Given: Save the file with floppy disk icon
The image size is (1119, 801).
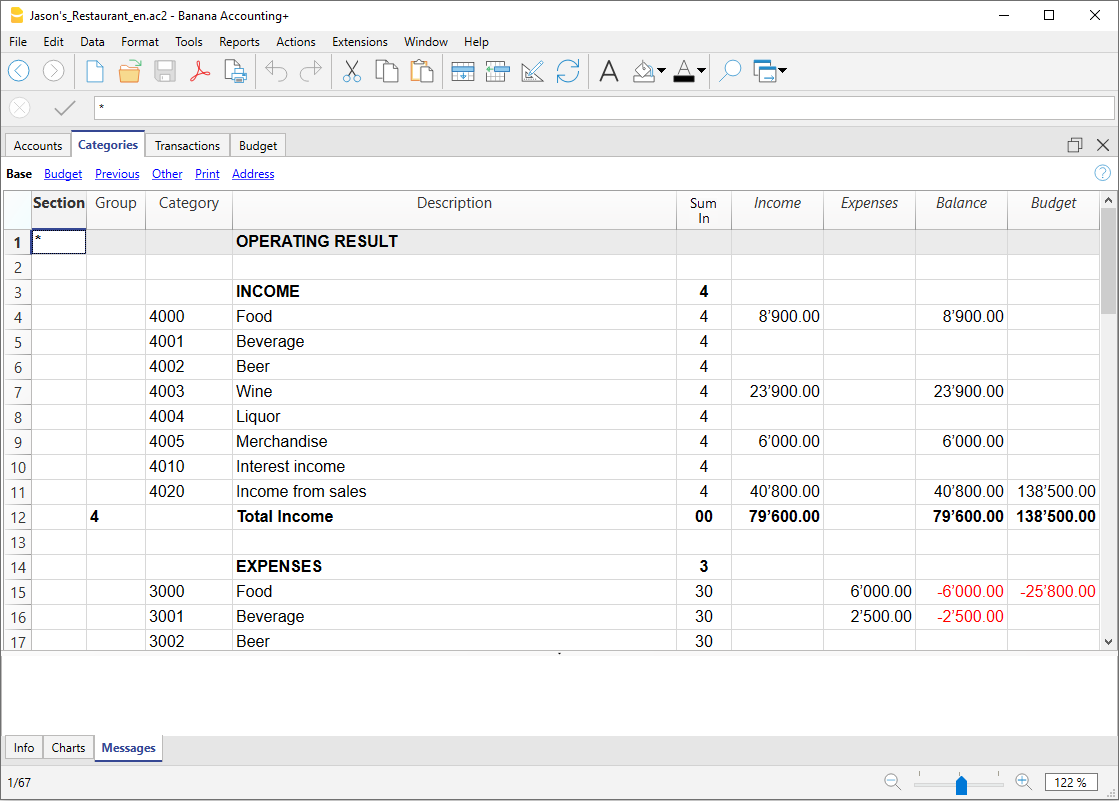Looking at the screenshot, I should [165, 71].
